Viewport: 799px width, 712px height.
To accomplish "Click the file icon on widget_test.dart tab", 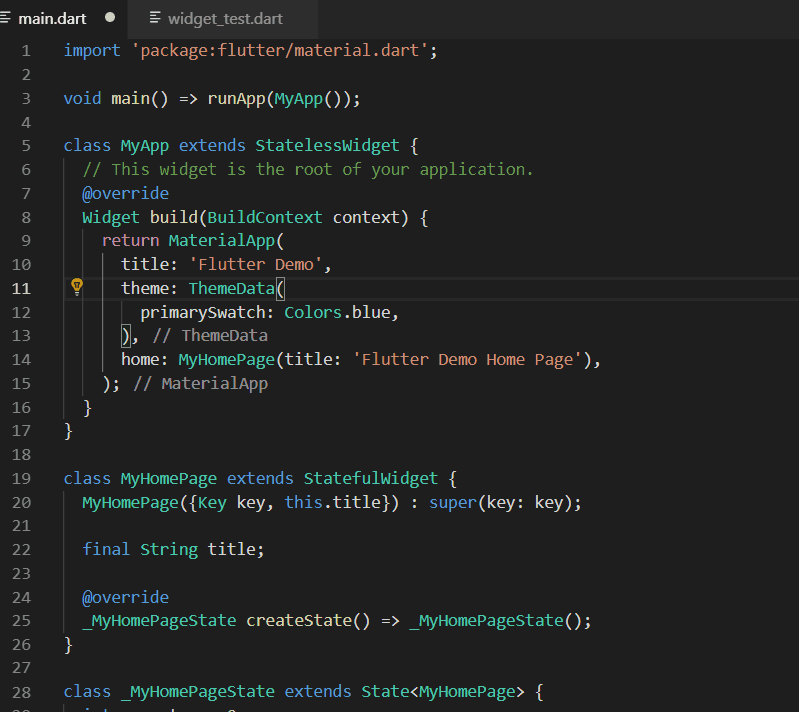I will pyautogui.click(x=155, y=18).
